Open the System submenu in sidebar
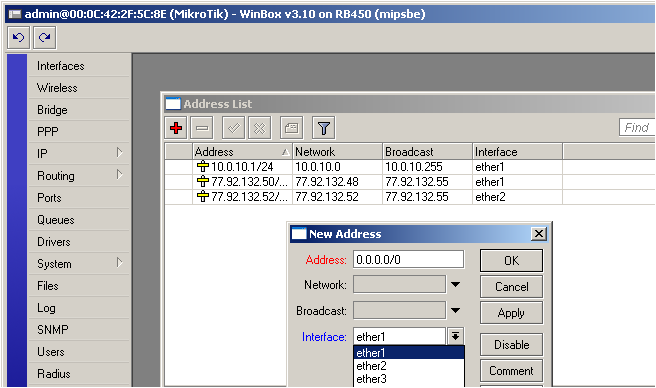Viewport: 656px width, 388px height. click(x=79, y=264)
